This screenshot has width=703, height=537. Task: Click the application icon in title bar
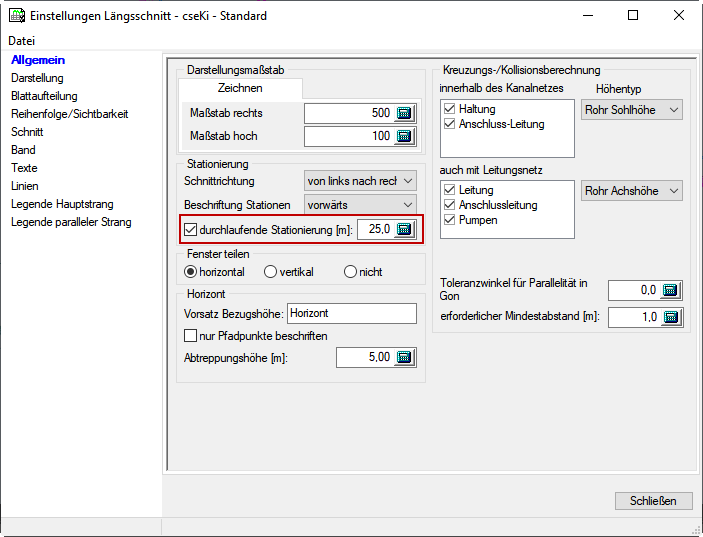pyautogui.click(x=16, y=16)
